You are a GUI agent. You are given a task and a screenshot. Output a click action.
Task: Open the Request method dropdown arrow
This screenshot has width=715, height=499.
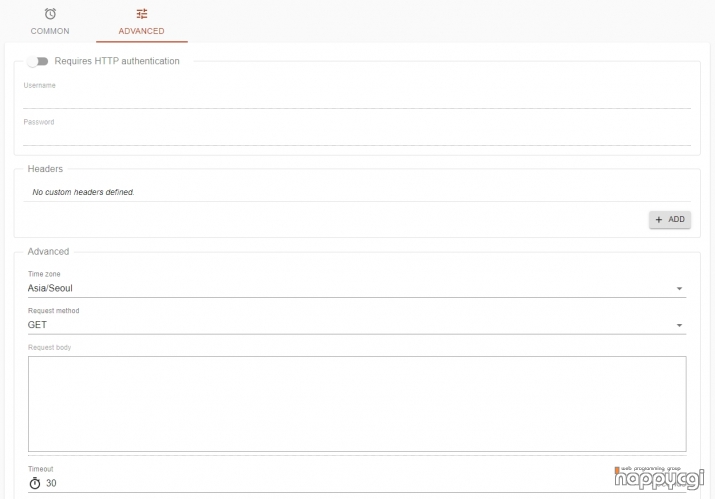click(x=679, y=325)
